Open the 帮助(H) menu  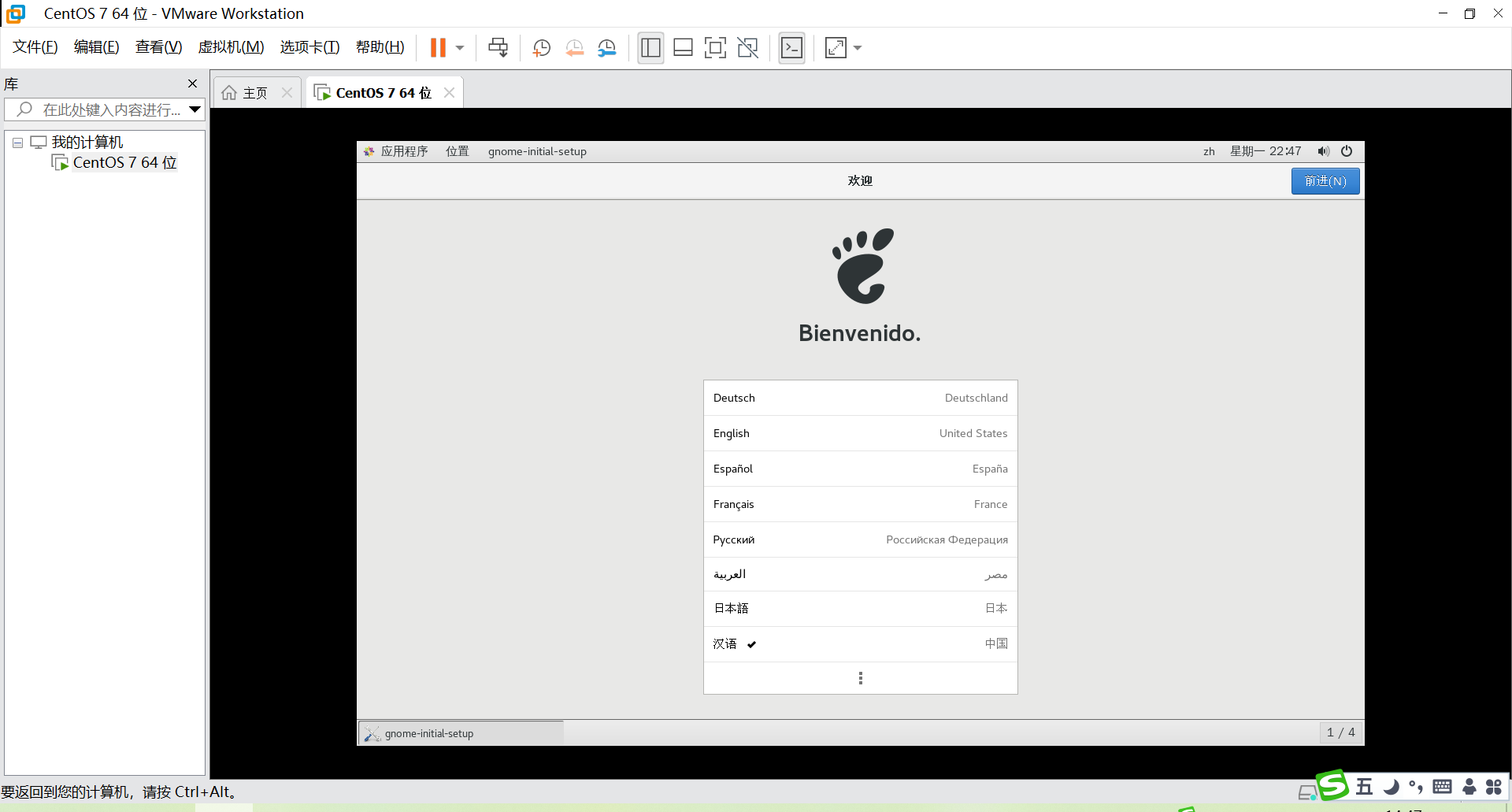[380, 47]
